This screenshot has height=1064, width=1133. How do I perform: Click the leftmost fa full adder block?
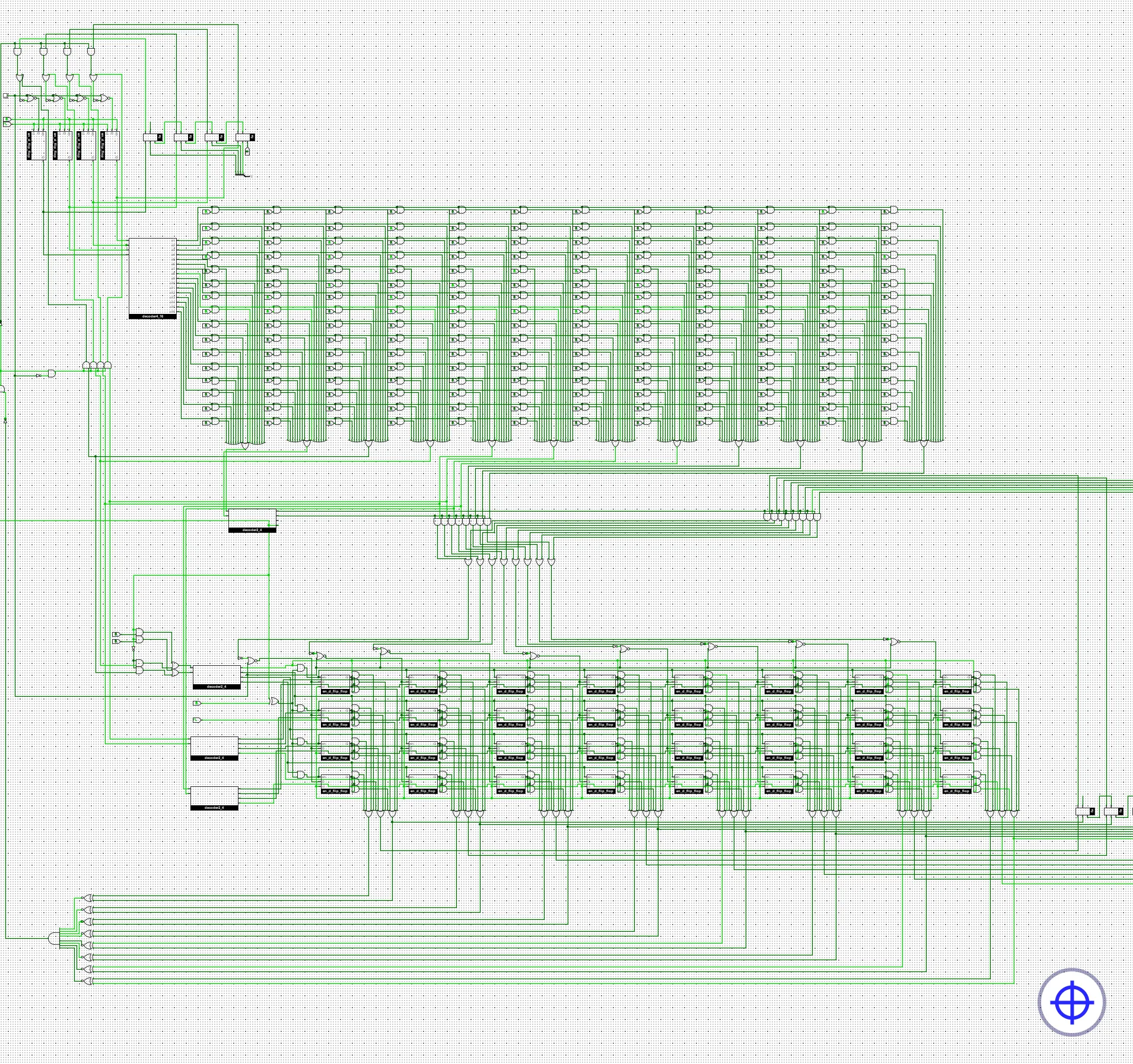pos(152,137)
